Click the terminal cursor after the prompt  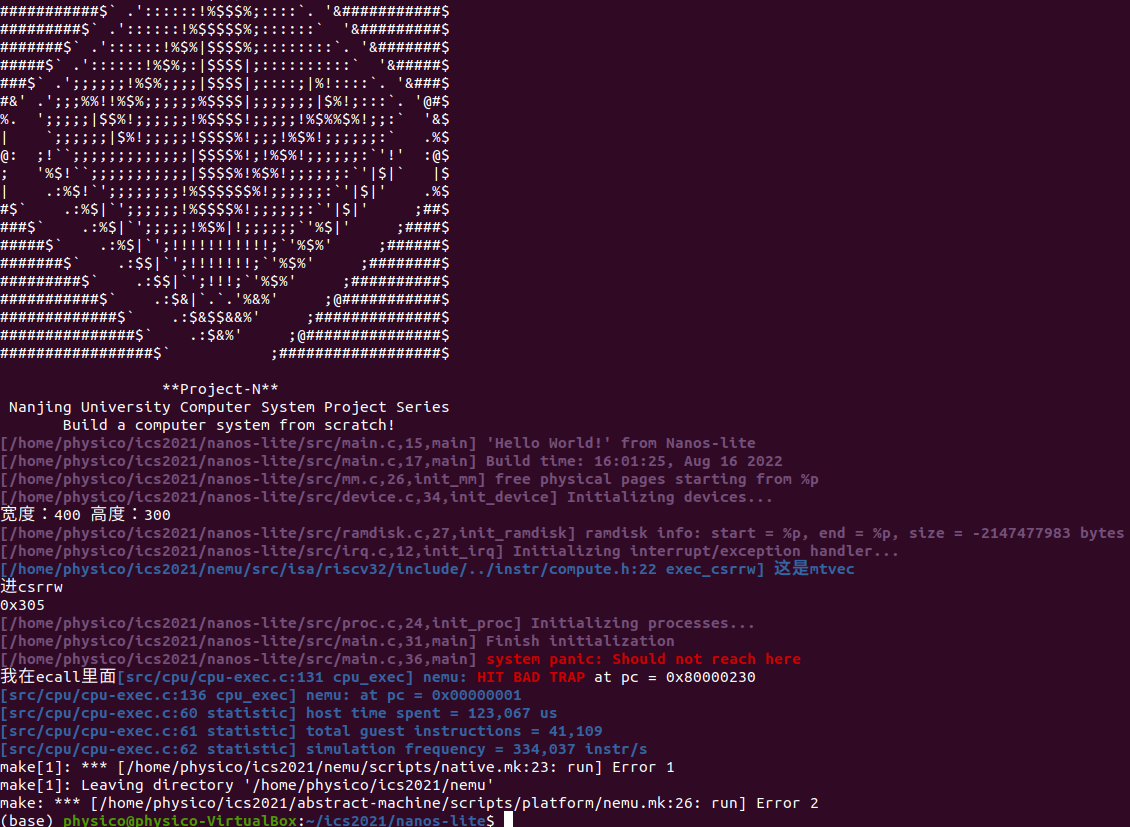point(508,820)
